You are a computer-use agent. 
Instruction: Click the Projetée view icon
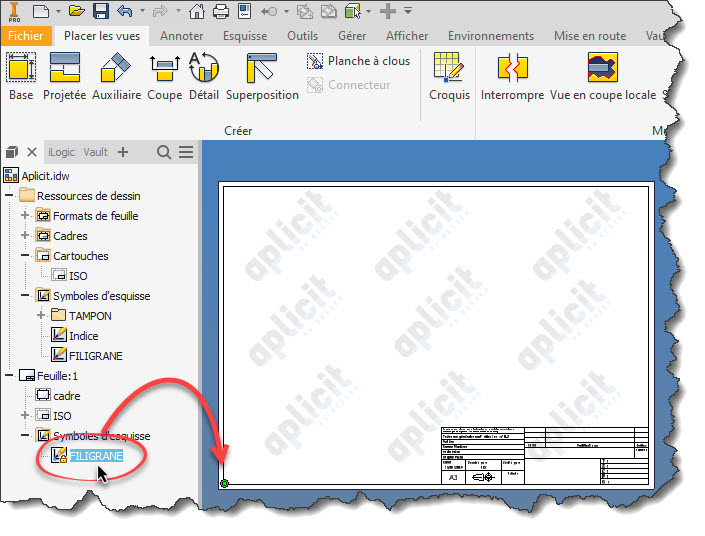tap(64, 77)
